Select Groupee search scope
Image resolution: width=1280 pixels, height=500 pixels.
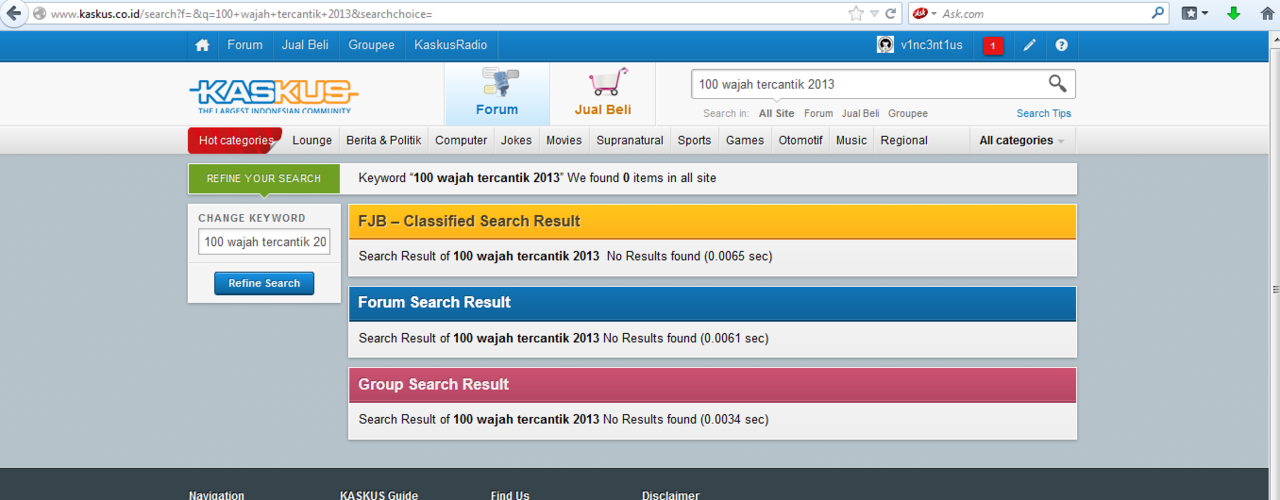tap(908, 114)
